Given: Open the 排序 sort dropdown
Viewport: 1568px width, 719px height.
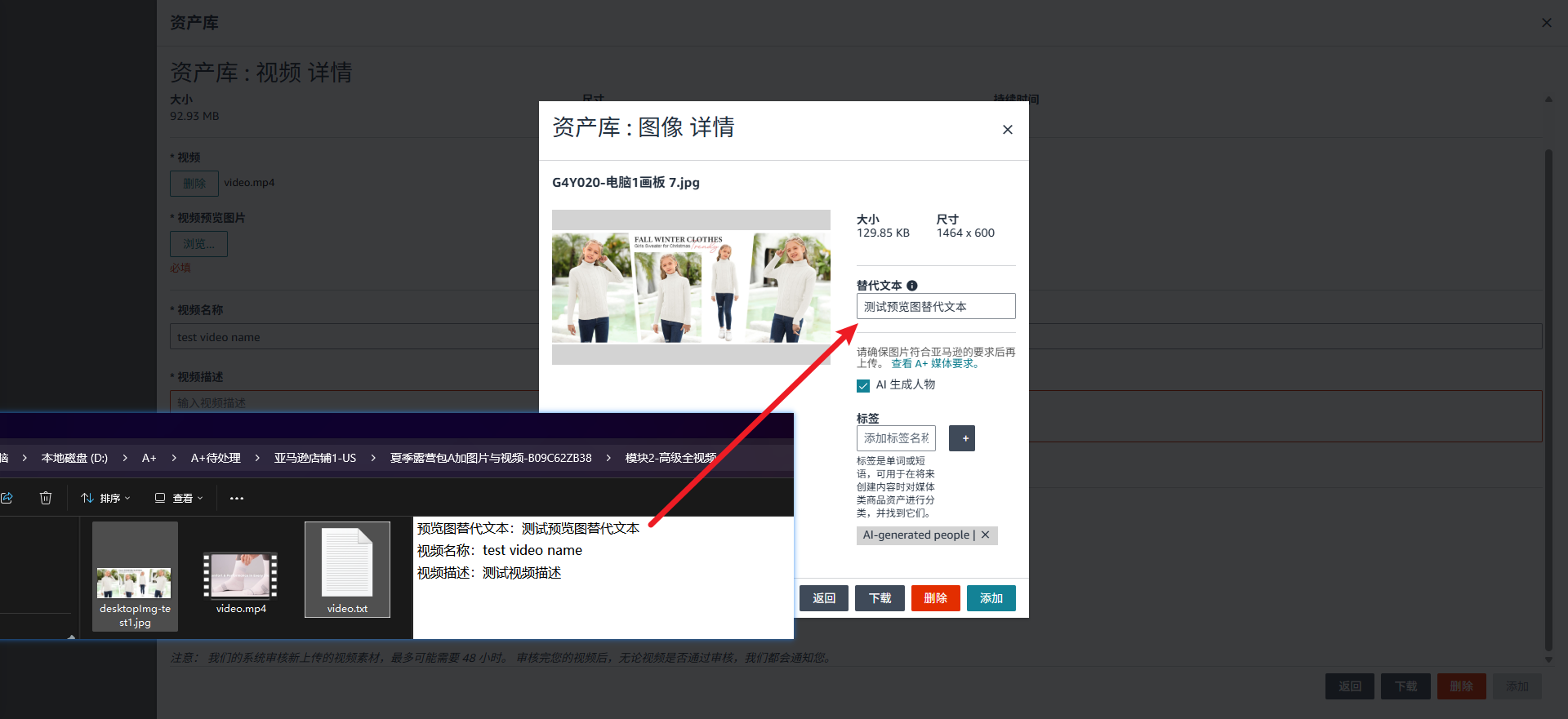Looking at the screenshot, I should coord(105,498).
